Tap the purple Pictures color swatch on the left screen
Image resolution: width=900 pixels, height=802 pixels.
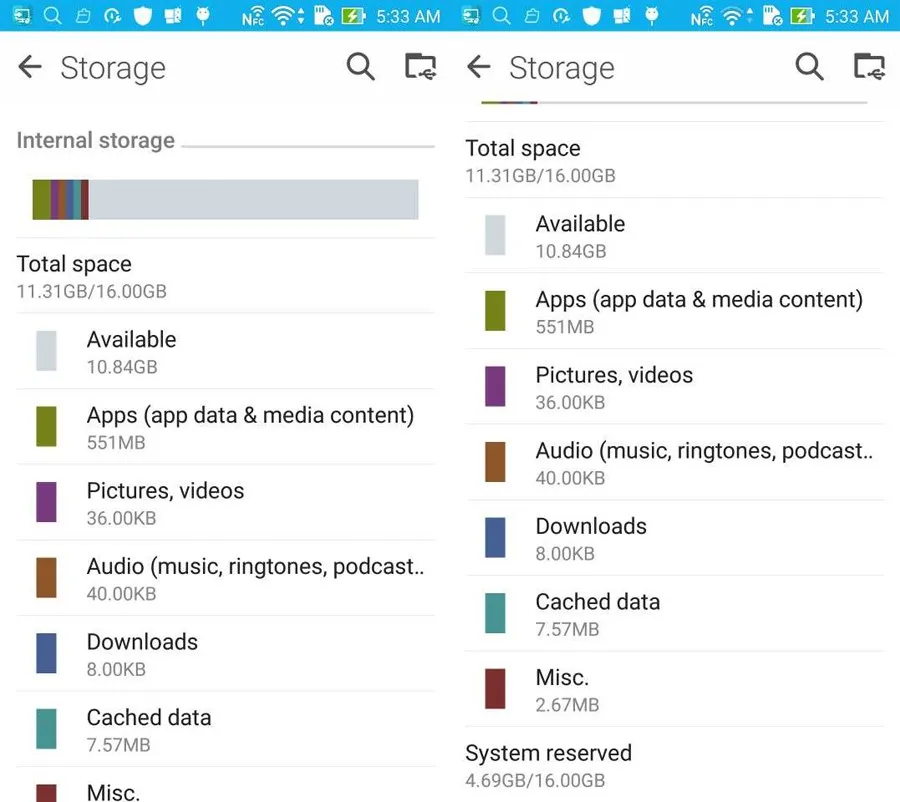(46, 502)
